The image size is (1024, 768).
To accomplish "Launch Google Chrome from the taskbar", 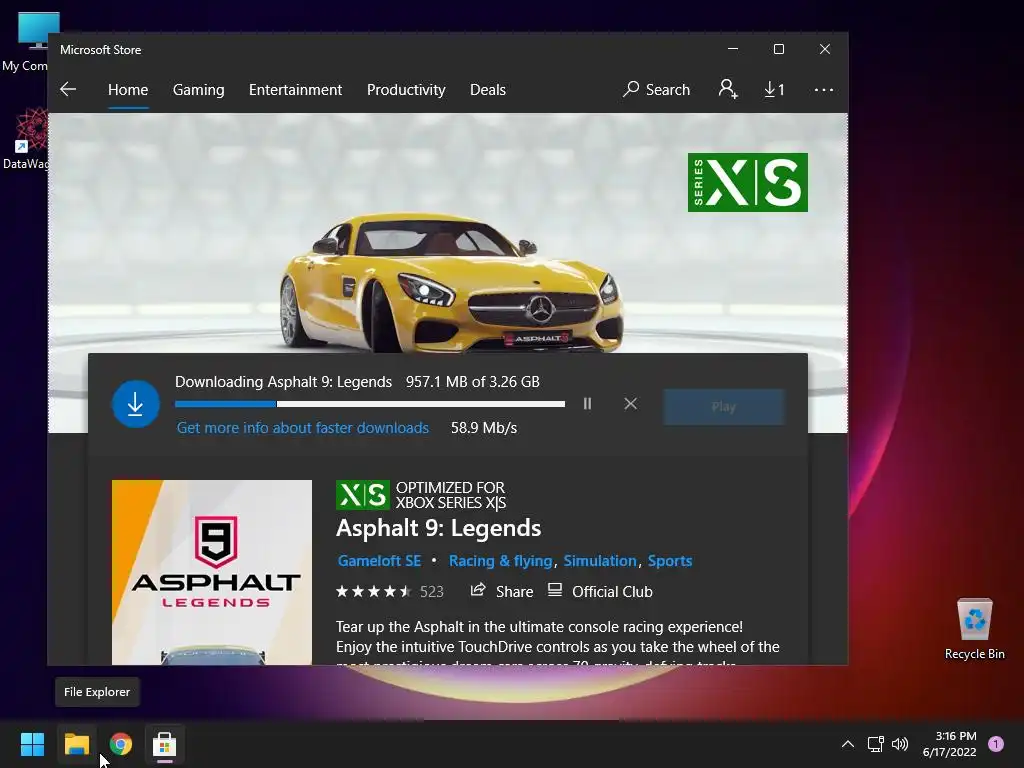I will tap(121, 744).
